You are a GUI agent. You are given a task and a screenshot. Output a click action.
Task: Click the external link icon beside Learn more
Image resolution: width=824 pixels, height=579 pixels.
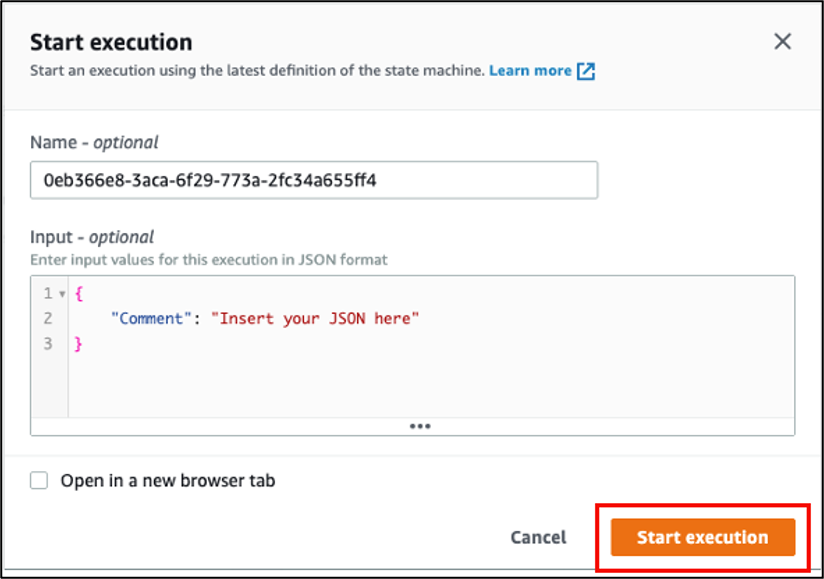(586, 70)
